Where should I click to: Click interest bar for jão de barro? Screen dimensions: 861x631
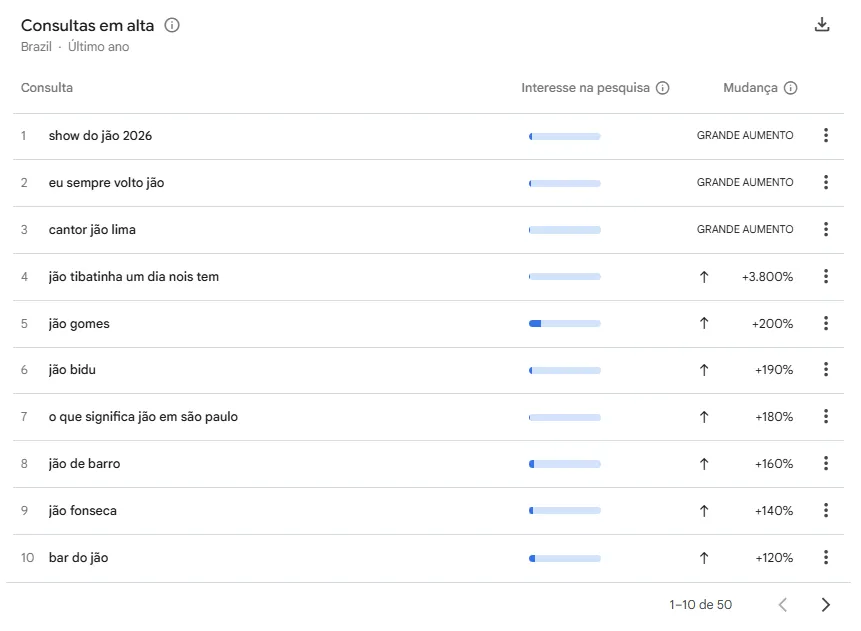564,464
